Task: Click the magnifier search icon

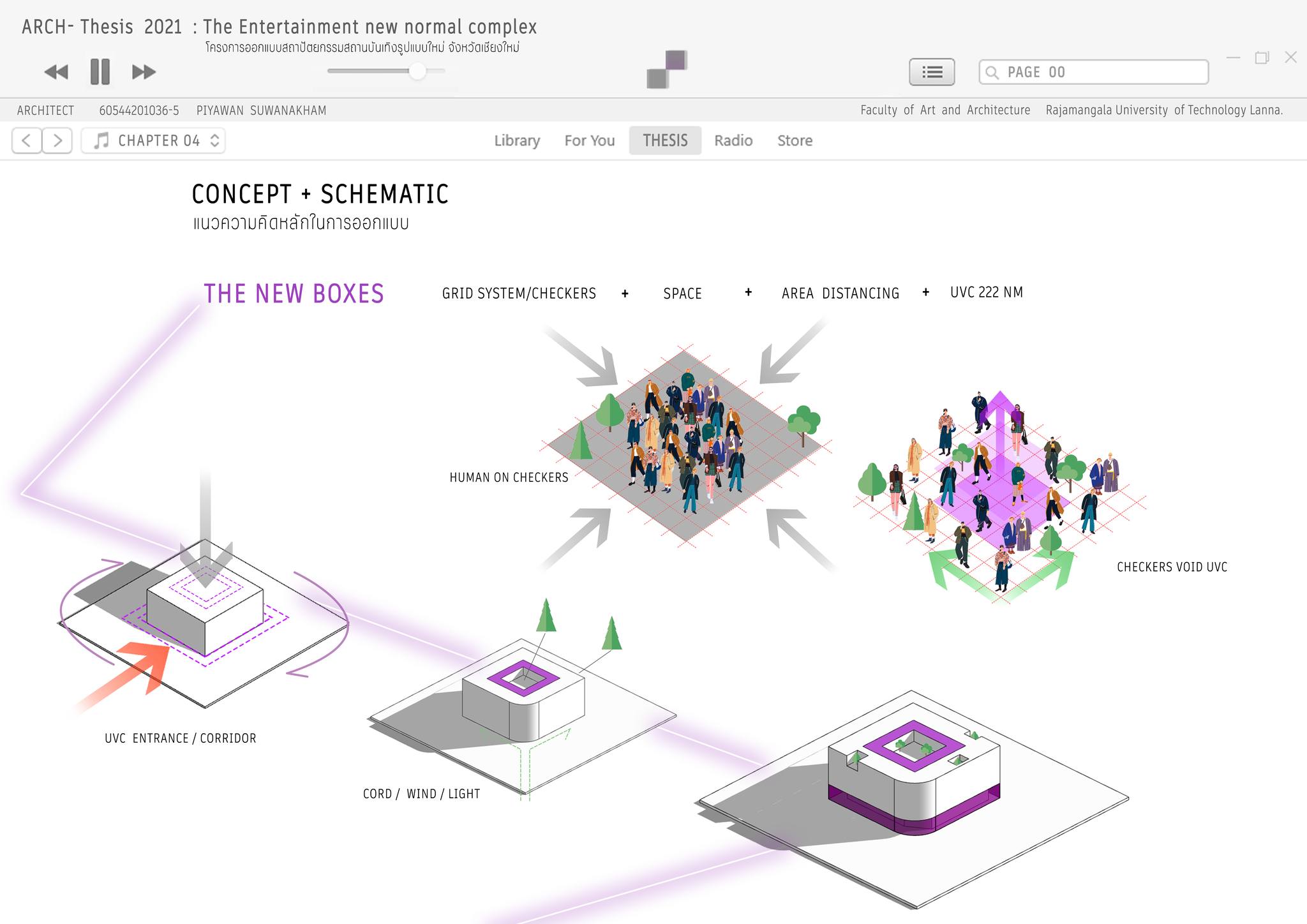Action: coord(992,73)
